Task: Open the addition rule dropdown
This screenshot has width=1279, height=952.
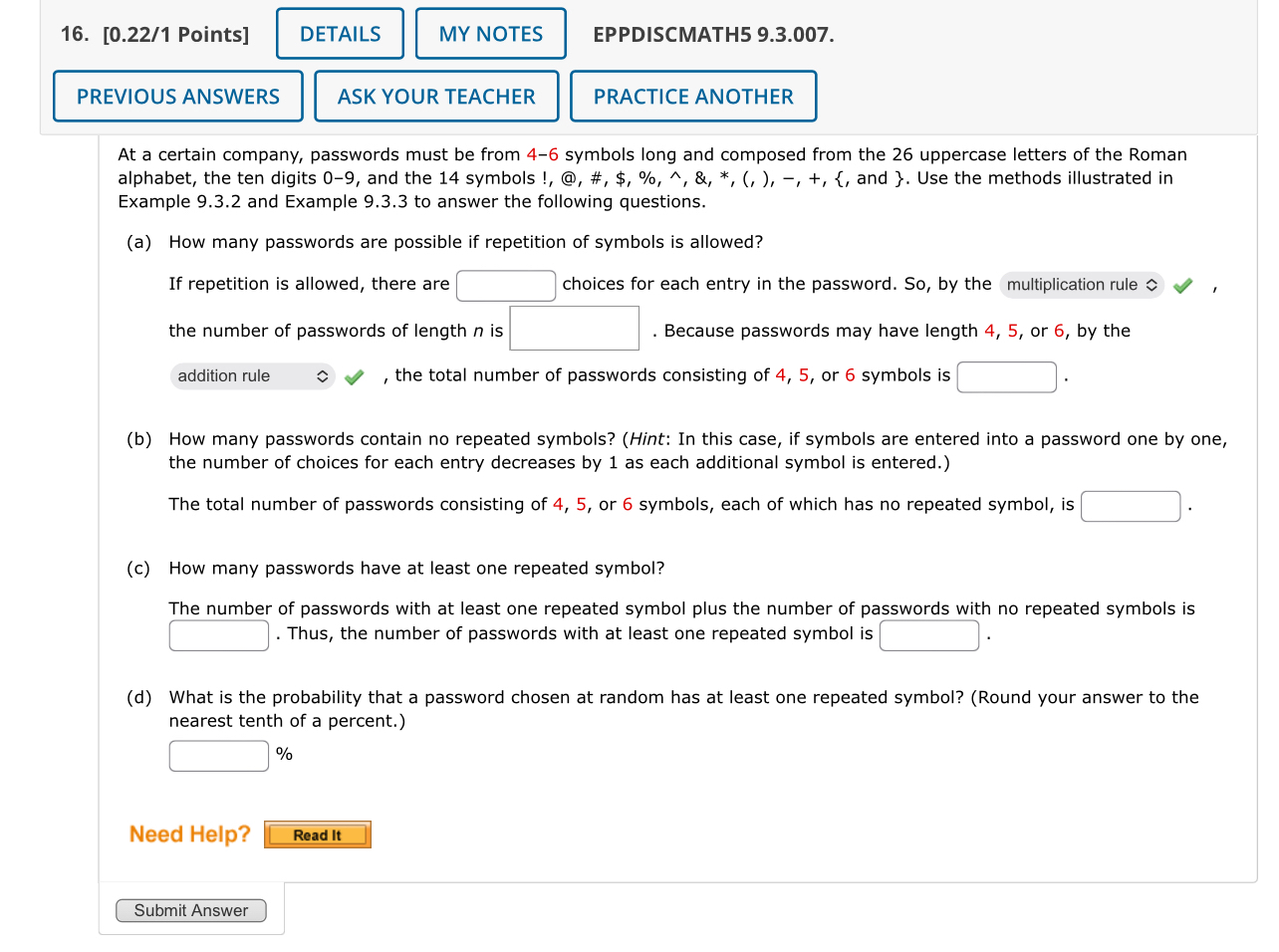Action: click(x=251, y=376)
